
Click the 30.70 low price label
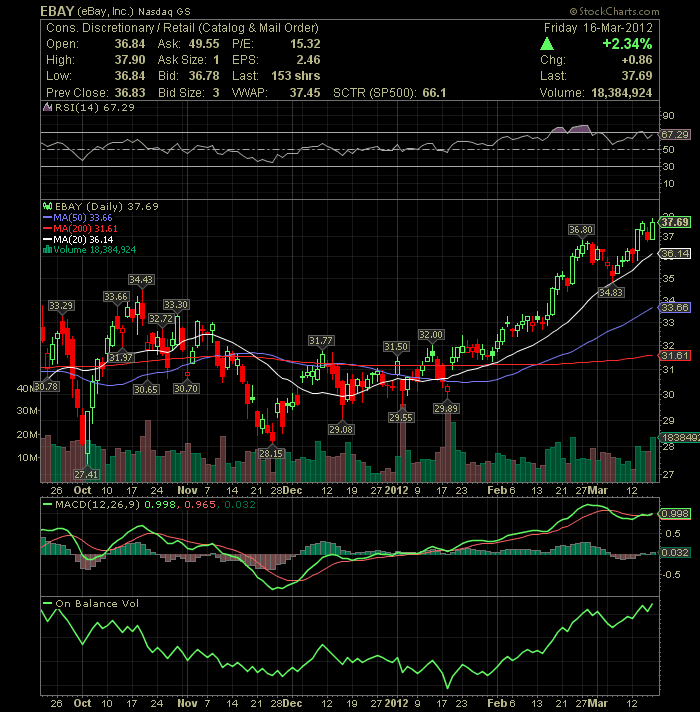(186, 389)
